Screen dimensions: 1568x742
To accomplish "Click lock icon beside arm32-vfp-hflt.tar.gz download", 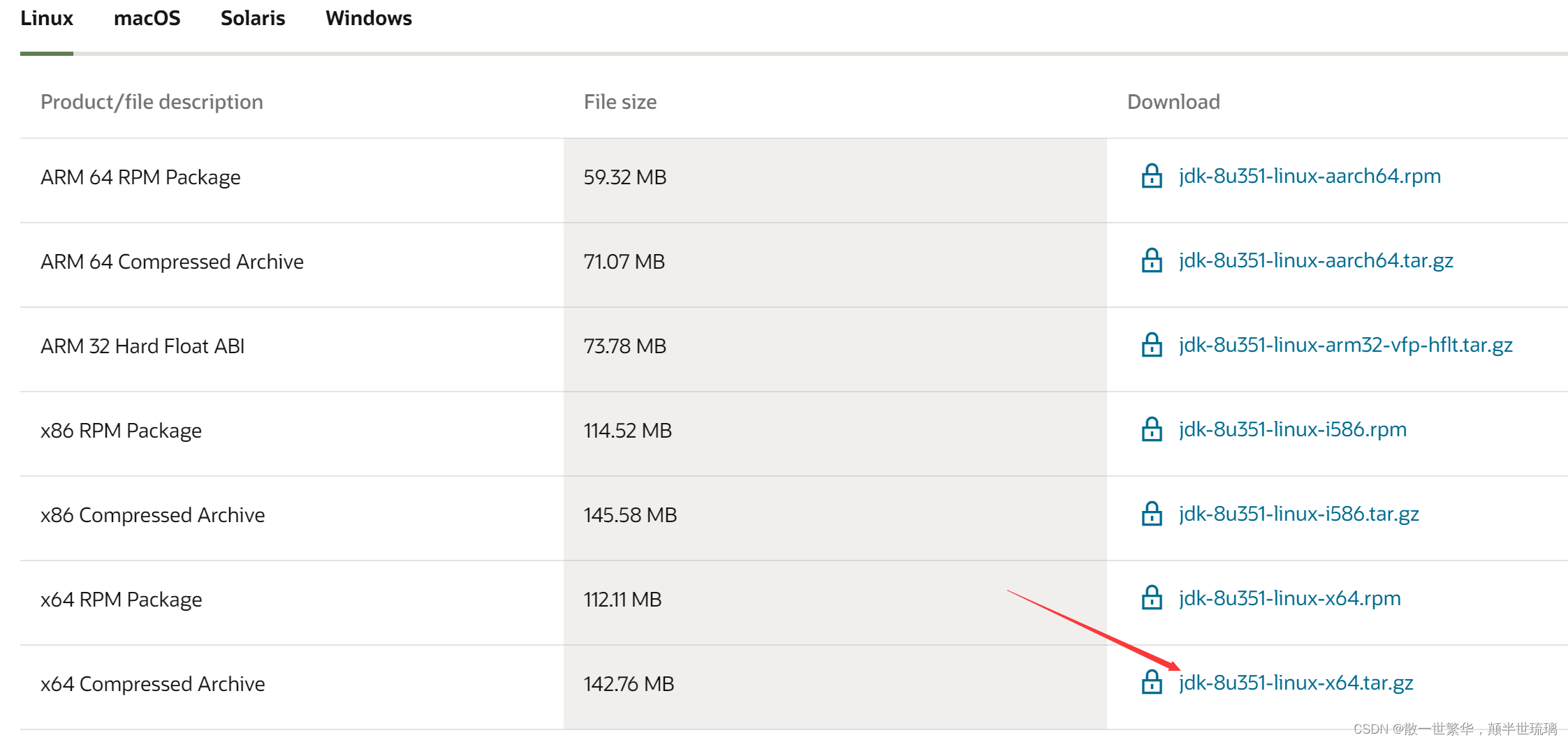I will click(1152, 345).
